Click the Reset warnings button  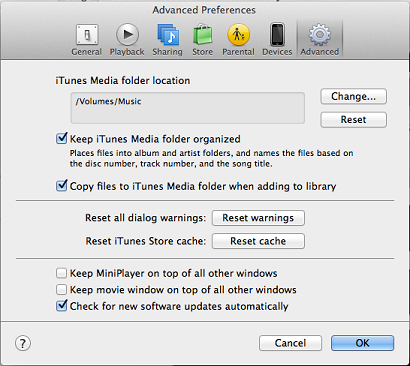click(x=258, y=218)
